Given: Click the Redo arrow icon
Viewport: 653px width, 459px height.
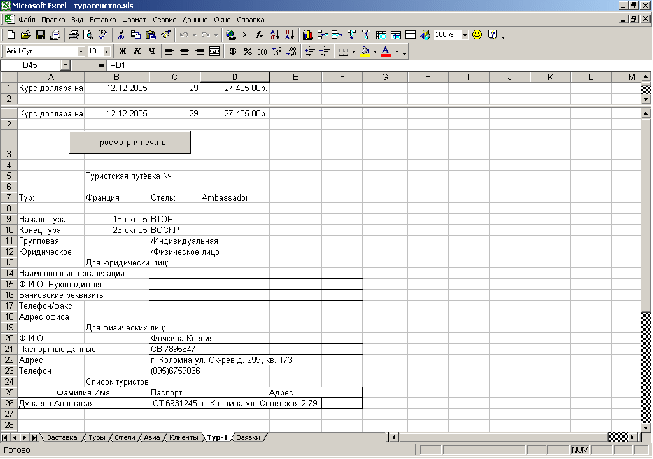Looking at the screenshot, I should [205, 35].
